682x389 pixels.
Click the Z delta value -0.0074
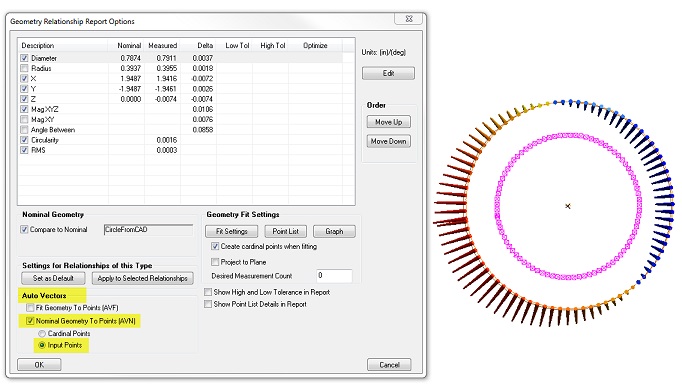click(202, 99)
